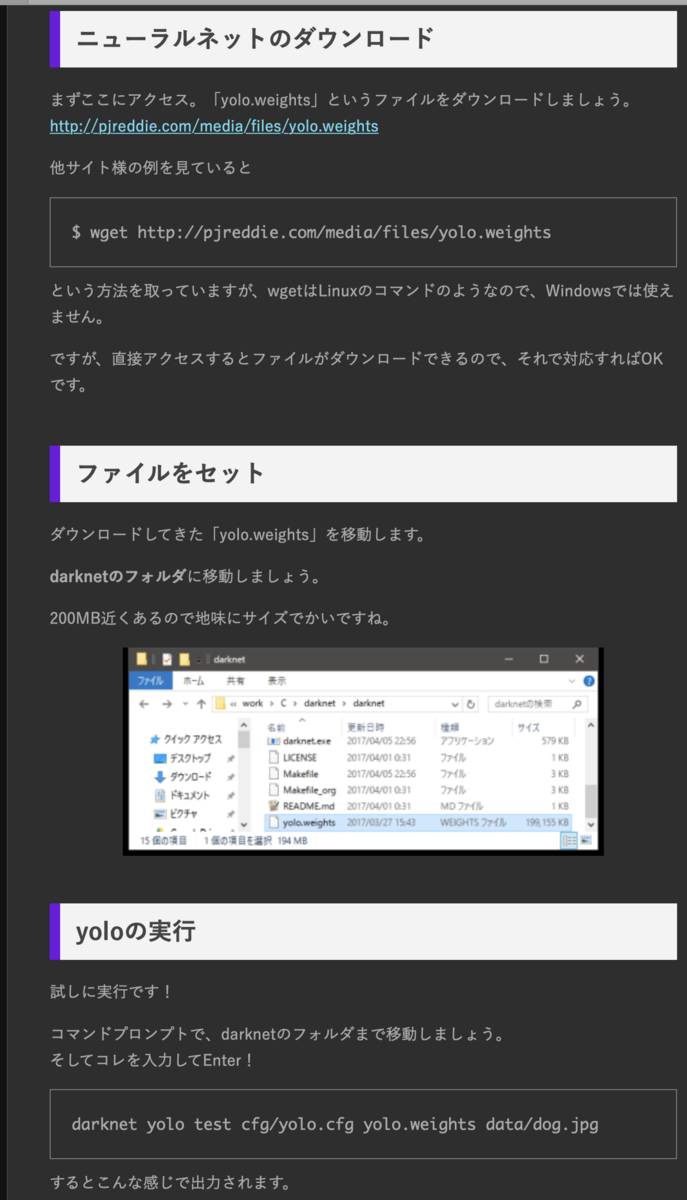Select the Makefile file row
687x1200 pixels.
418,773
